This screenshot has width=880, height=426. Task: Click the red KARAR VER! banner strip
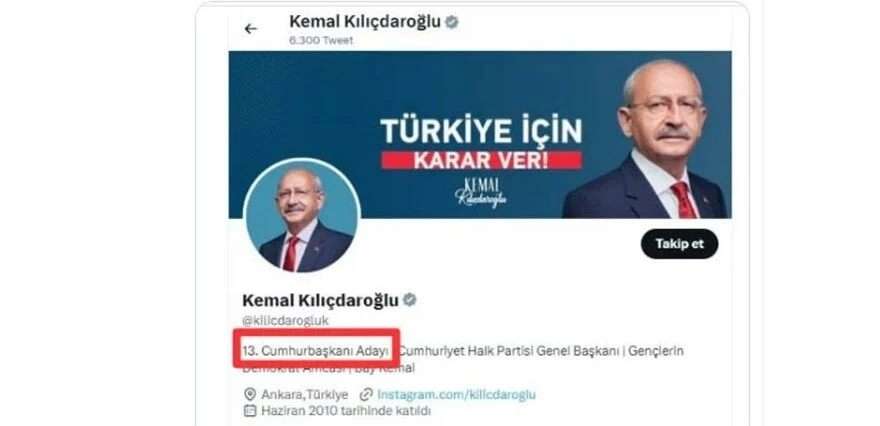pyautogui.click(x=482, y=160)
